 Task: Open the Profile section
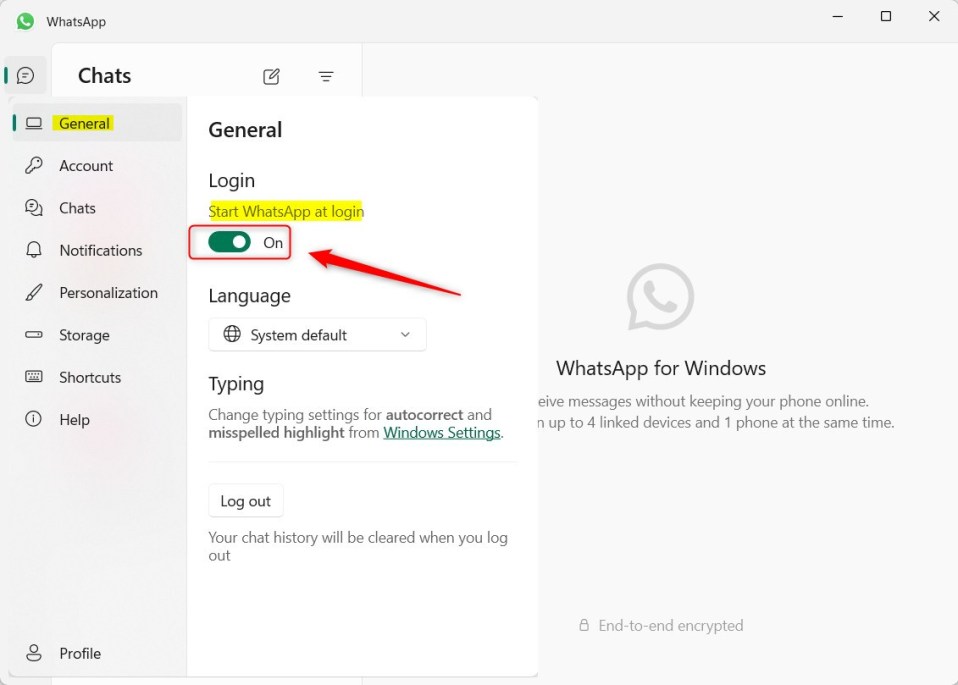[x=97, y=653]
